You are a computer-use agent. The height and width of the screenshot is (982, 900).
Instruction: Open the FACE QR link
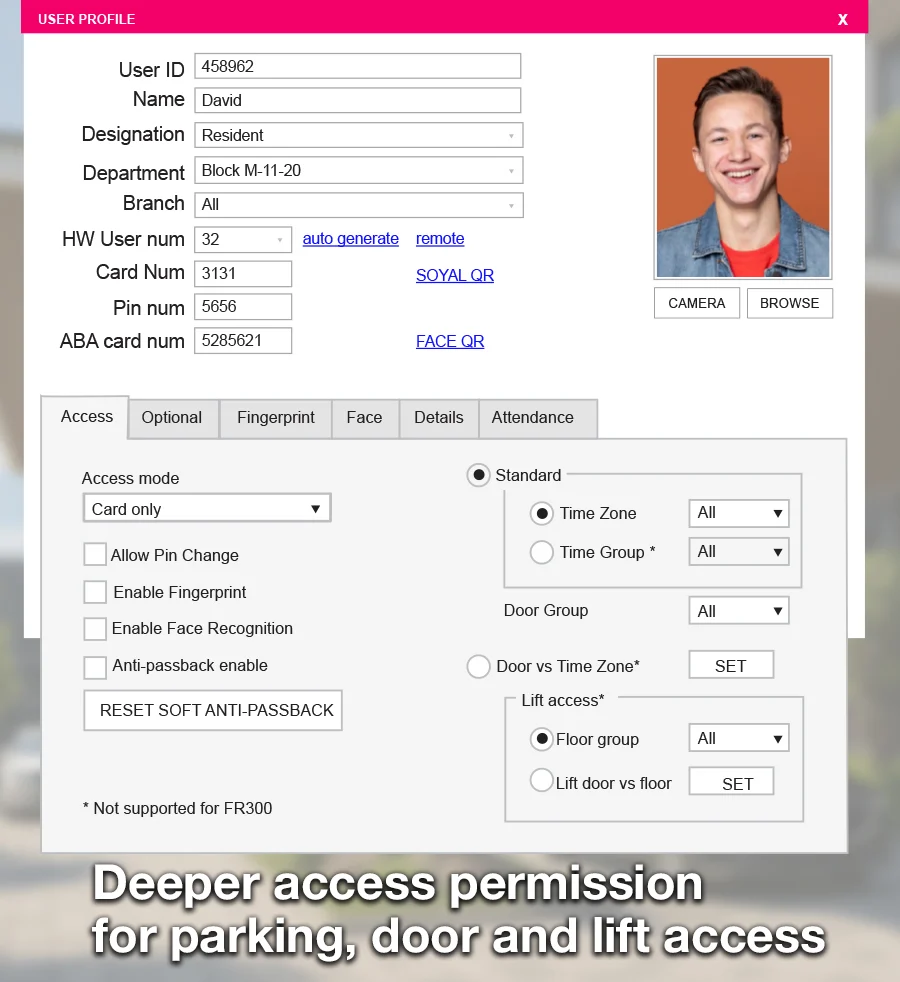click(x=450, y=341)
